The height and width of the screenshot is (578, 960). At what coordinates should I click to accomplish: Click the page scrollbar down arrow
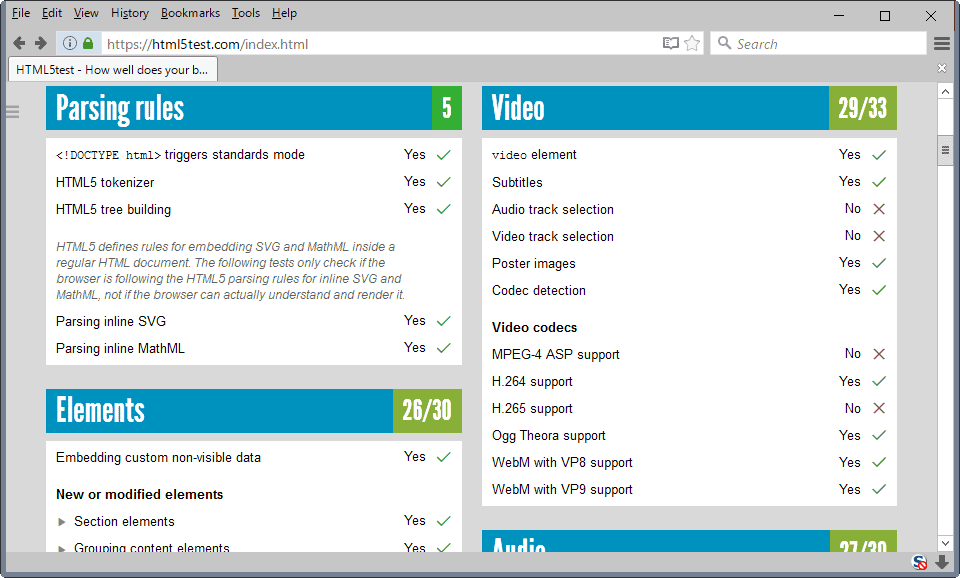click(x=945, y=543)
